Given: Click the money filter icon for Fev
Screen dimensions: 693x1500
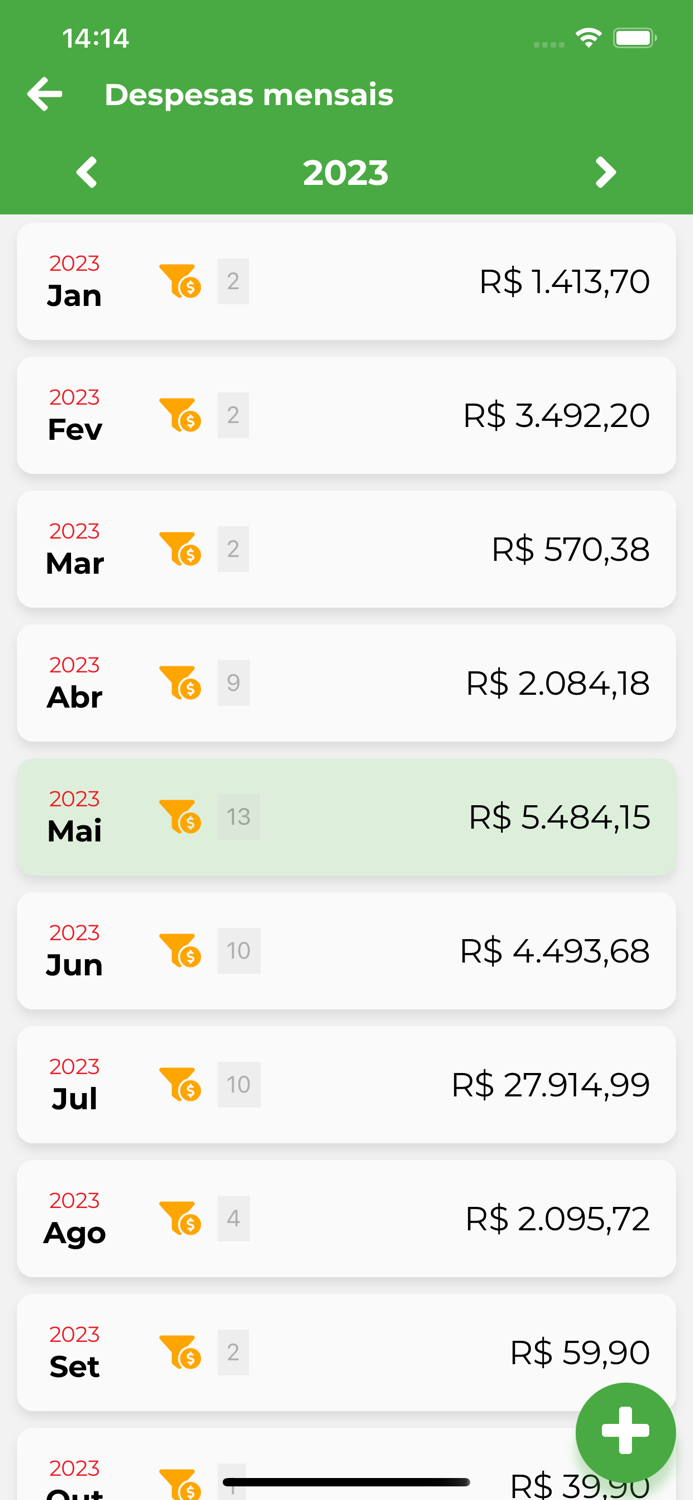Looking at the screenshot, I should pos(179,415).
